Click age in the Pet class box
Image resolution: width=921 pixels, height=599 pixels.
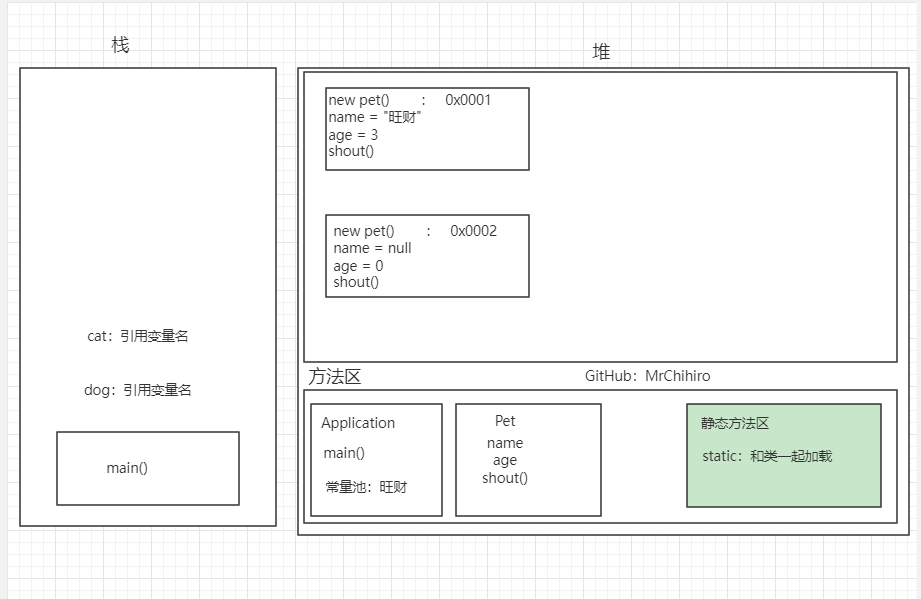coord(505,460)
